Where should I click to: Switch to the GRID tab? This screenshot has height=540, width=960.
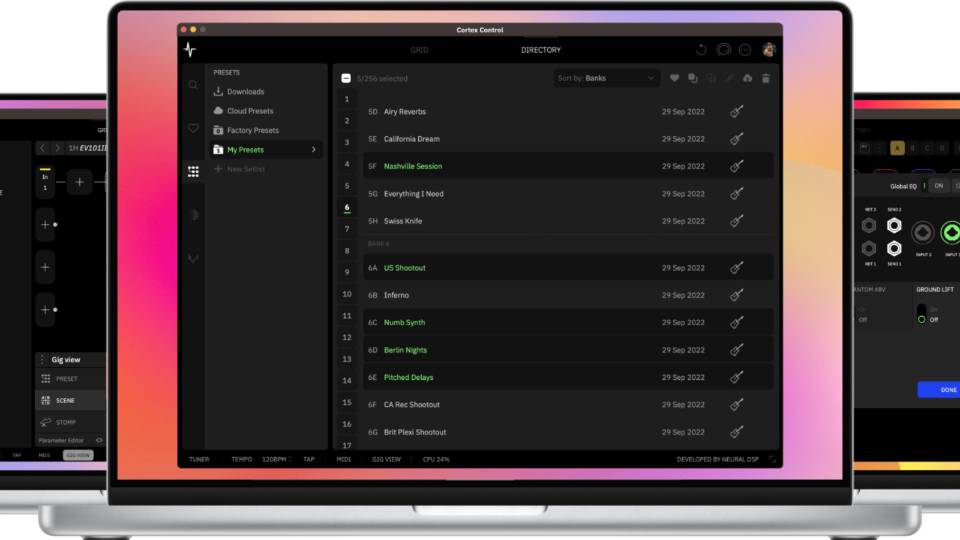419,50
